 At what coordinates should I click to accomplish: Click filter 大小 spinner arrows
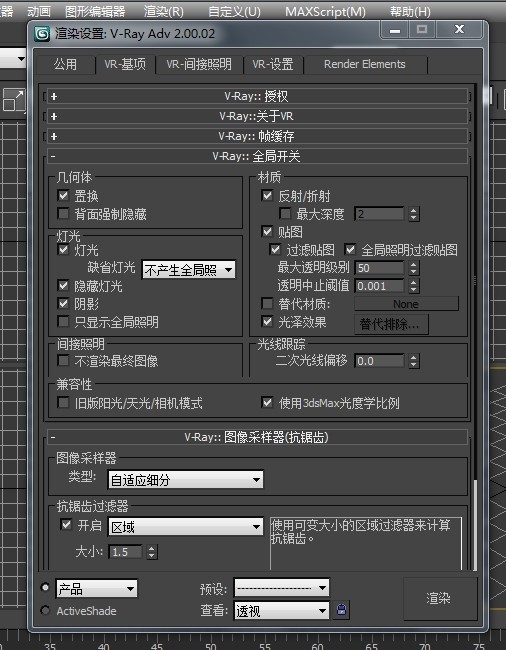click(x=152, y=552)
